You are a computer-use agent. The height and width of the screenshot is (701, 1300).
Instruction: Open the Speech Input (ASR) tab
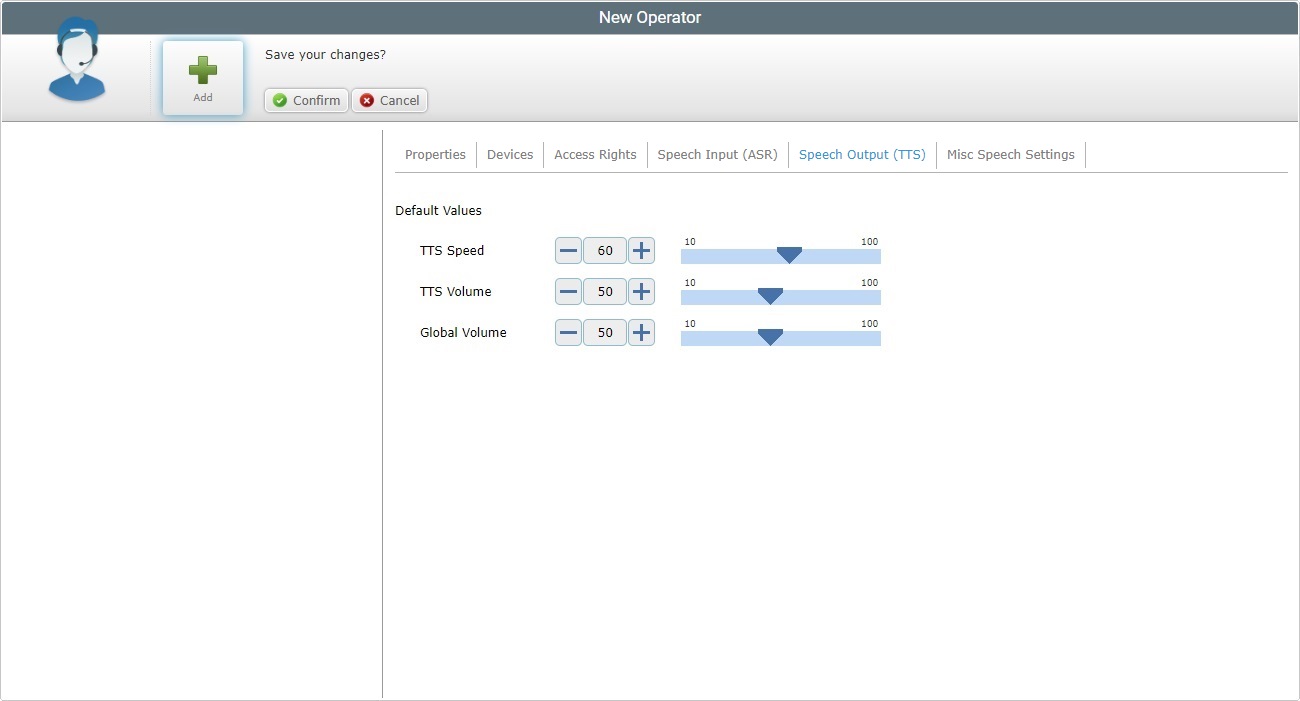tap(717, 155)
